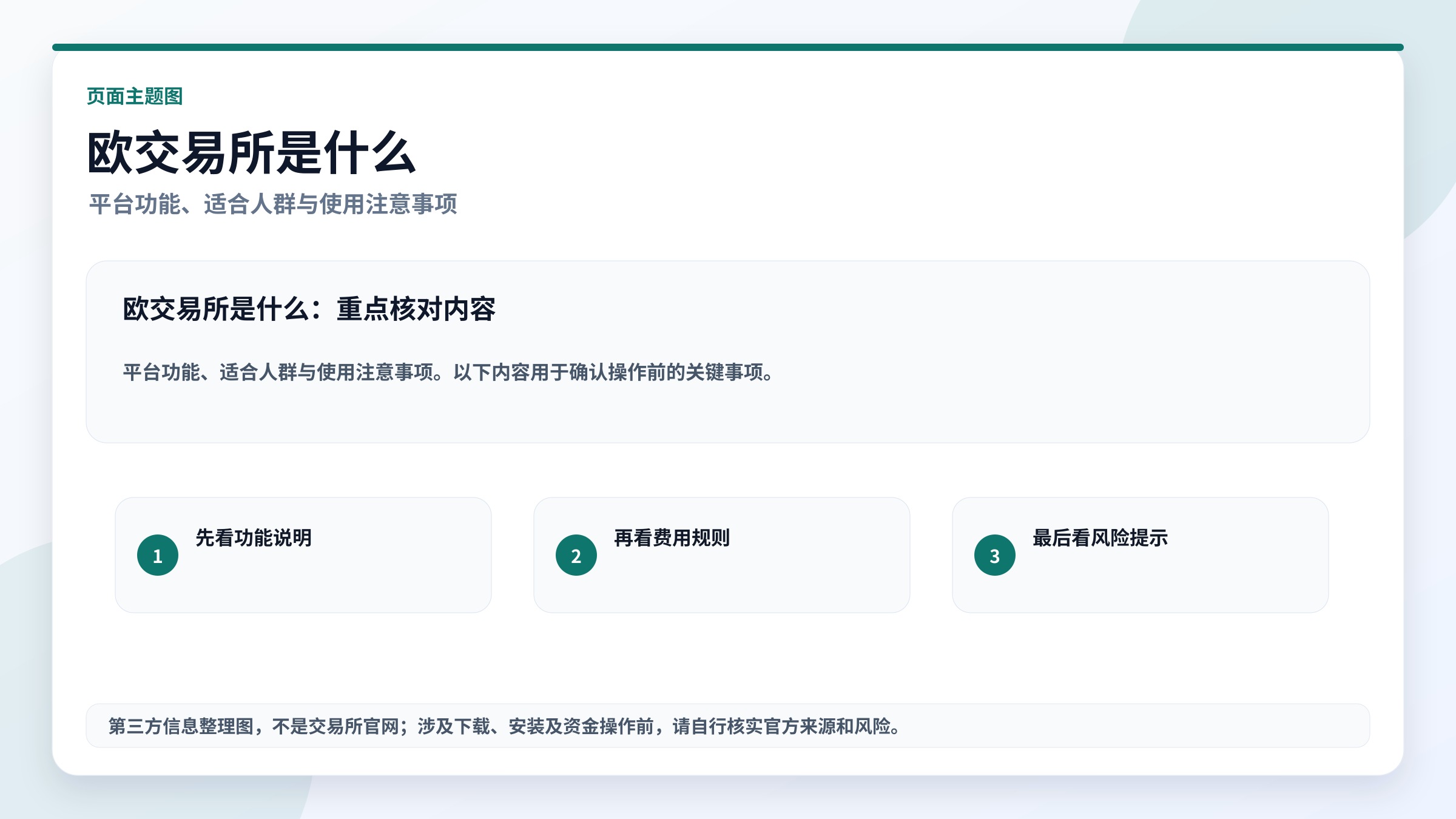Viewport: 1456px width, 819px height.
Task: Click the subtitle '平台功能、适合人群与使用注意事项'
Action: 273,204
